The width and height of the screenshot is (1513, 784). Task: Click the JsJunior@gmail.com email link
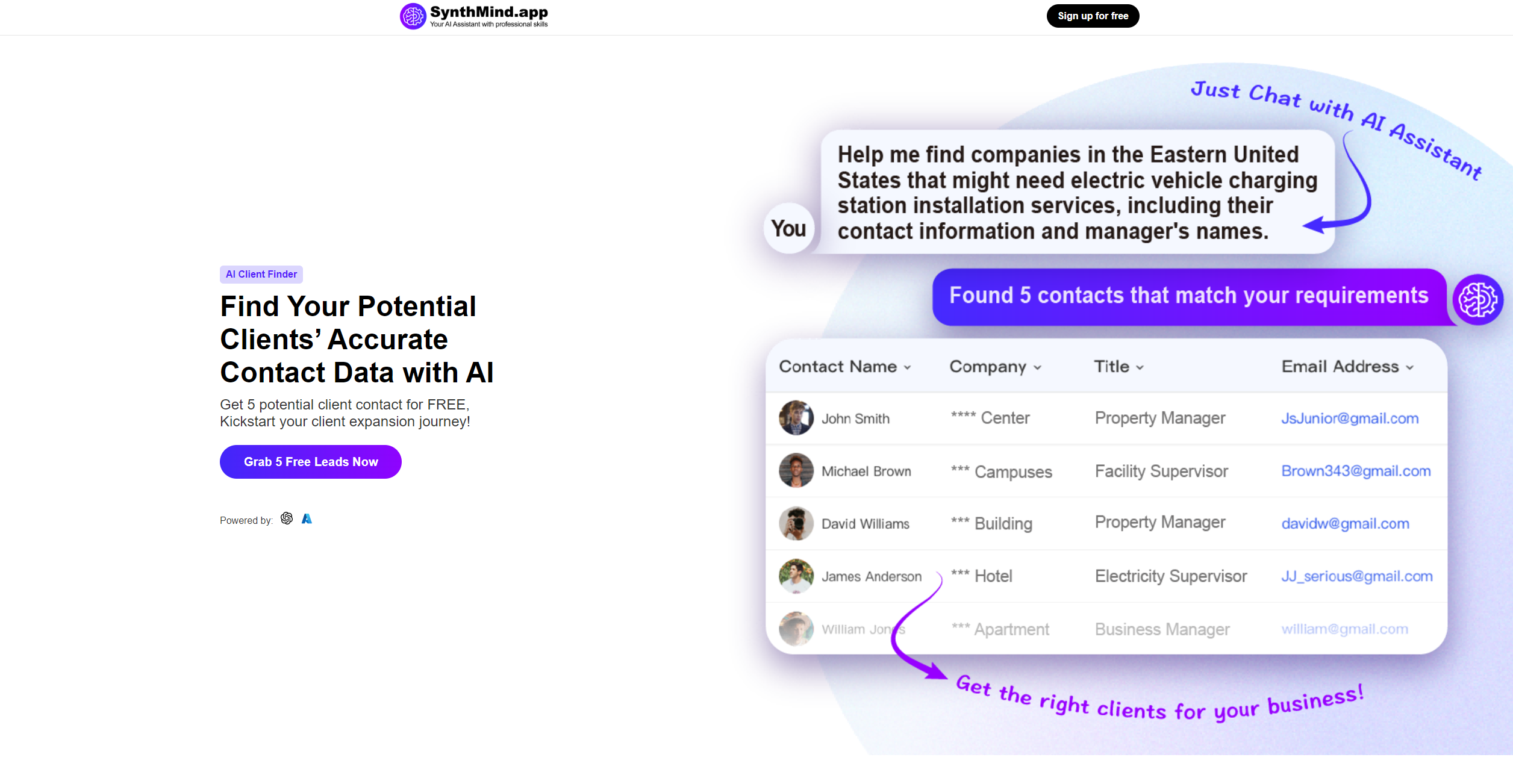point(1350,418)
